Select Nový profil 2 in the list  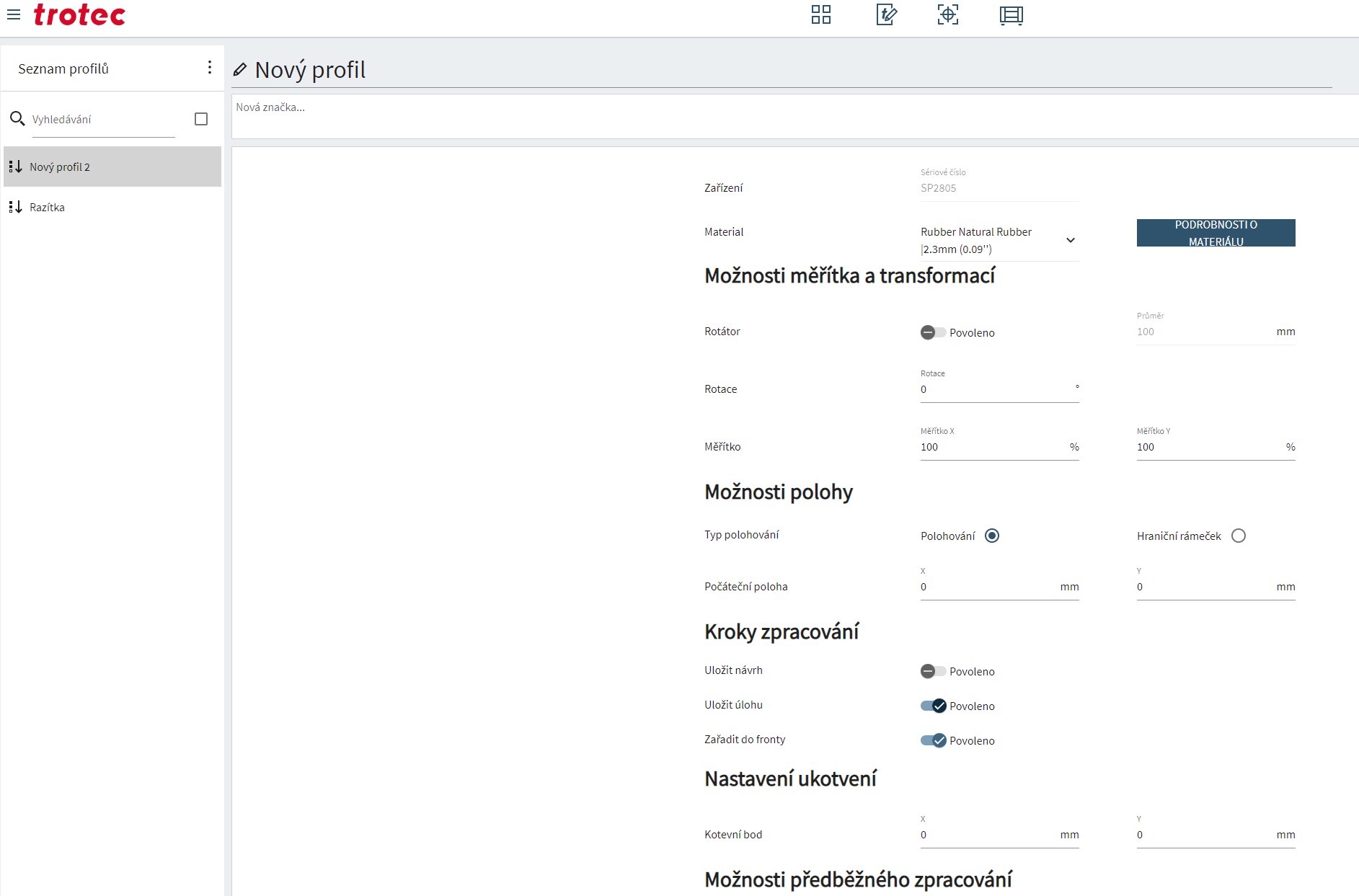(60, 167)
